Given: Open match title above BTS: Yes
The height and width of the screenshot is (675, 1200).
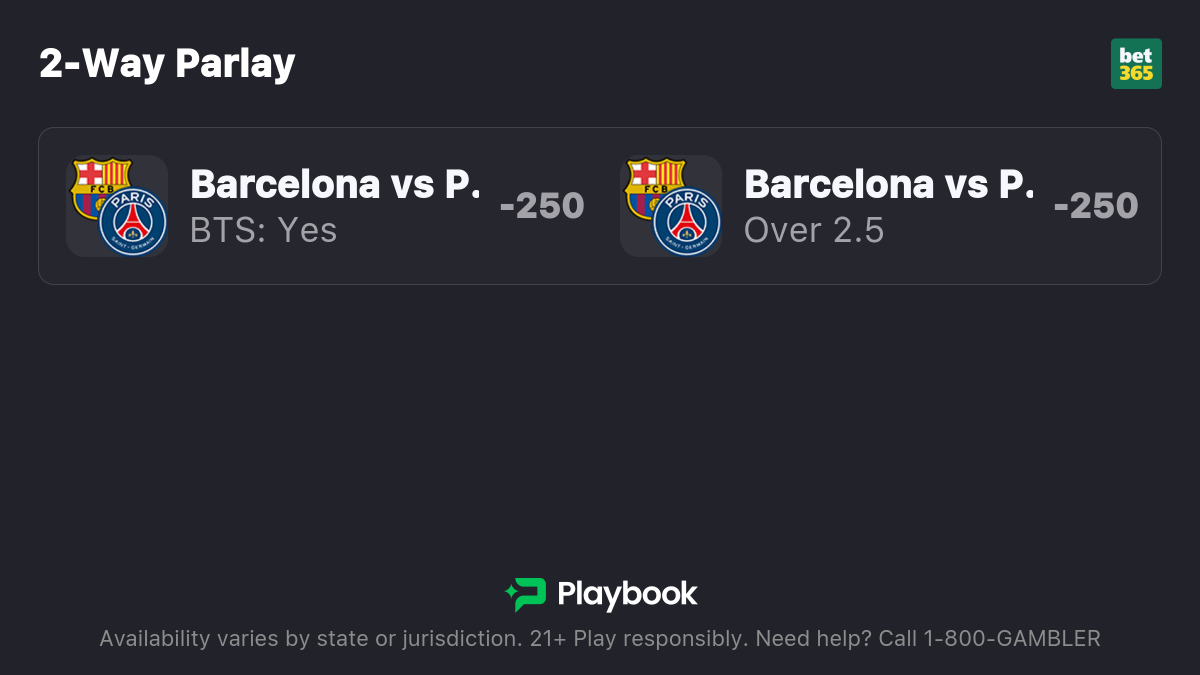Looking at the screenshot, I should point(336,184).
